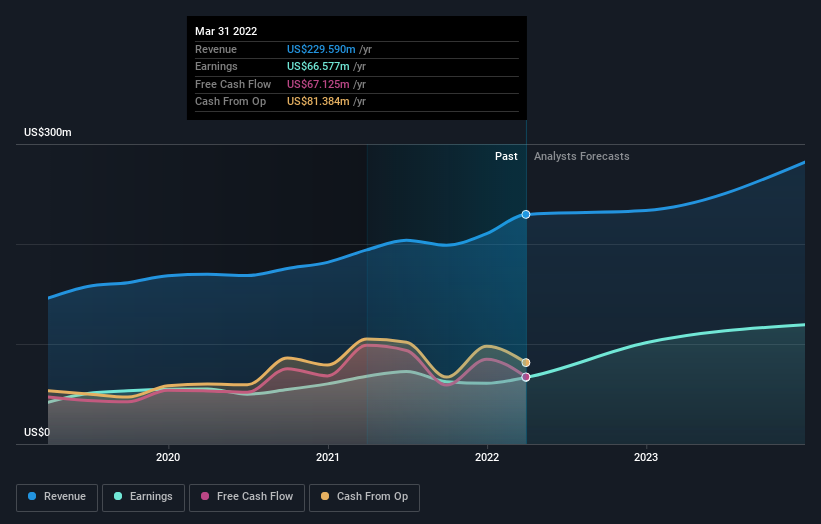Click the US$0 y-axis label
Image resolution: width=821 pixels, height=524 pixels.
pyautogui.click(x=37, y=432)
